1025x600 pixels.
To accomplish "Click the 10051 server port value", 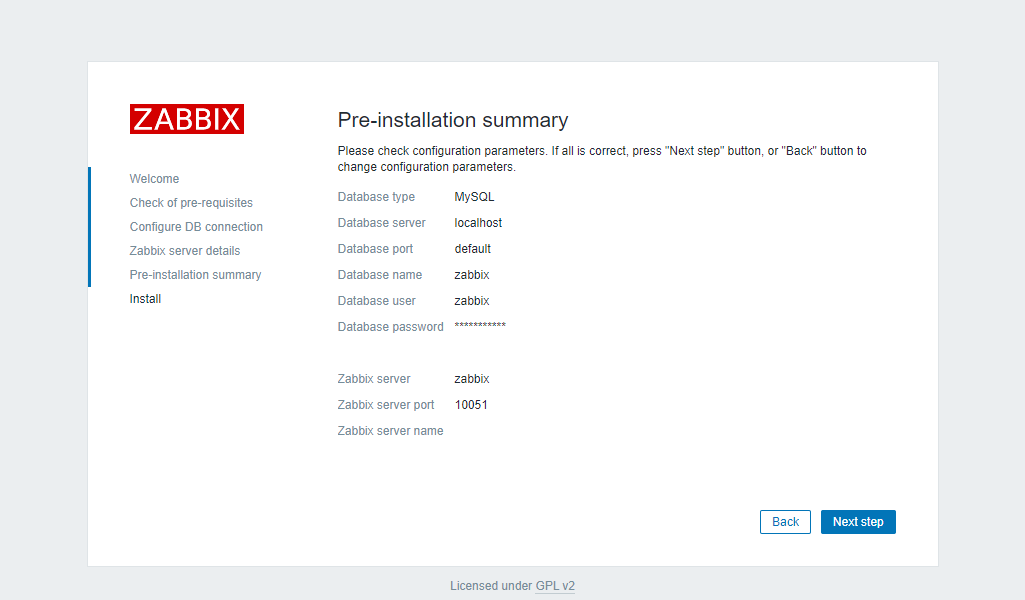I will point(471,405).
